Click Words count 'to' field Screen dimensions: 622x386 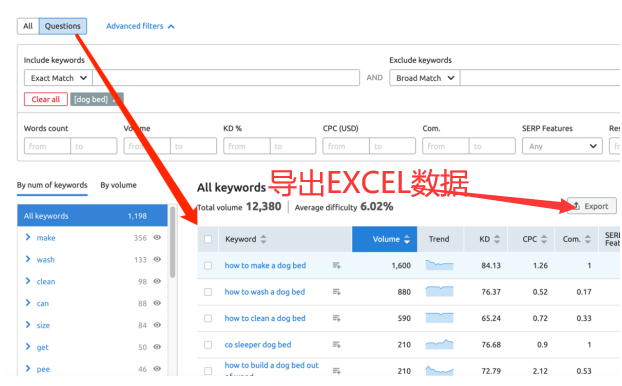click(94, 146)
